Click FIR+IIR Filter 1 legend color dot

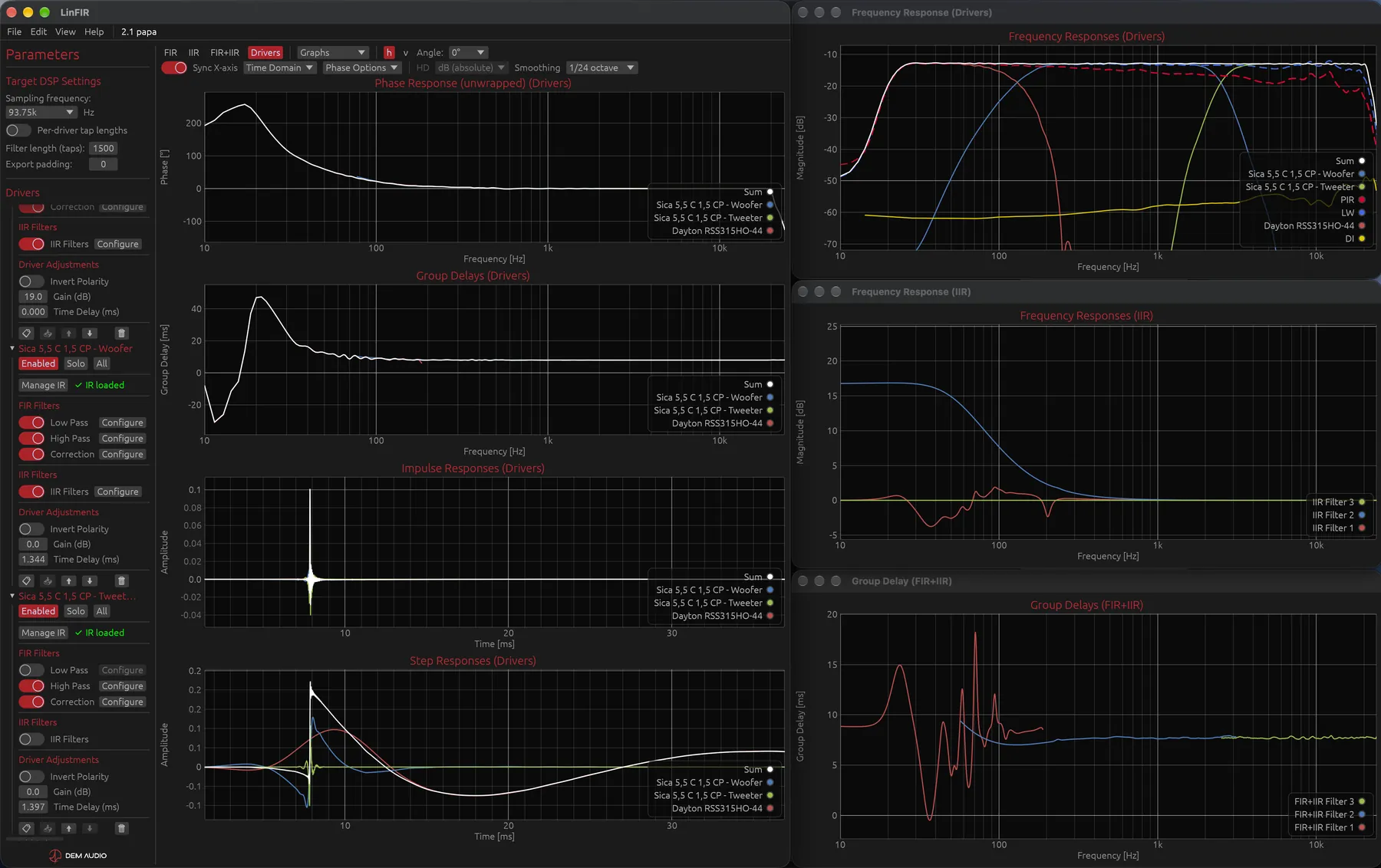pyautogui.click(x=1362, y=827)
